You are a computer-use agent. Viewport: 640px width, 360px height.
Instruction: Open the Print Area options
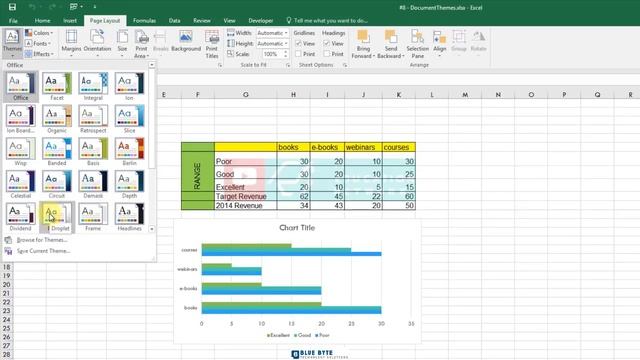pos(141,43)
